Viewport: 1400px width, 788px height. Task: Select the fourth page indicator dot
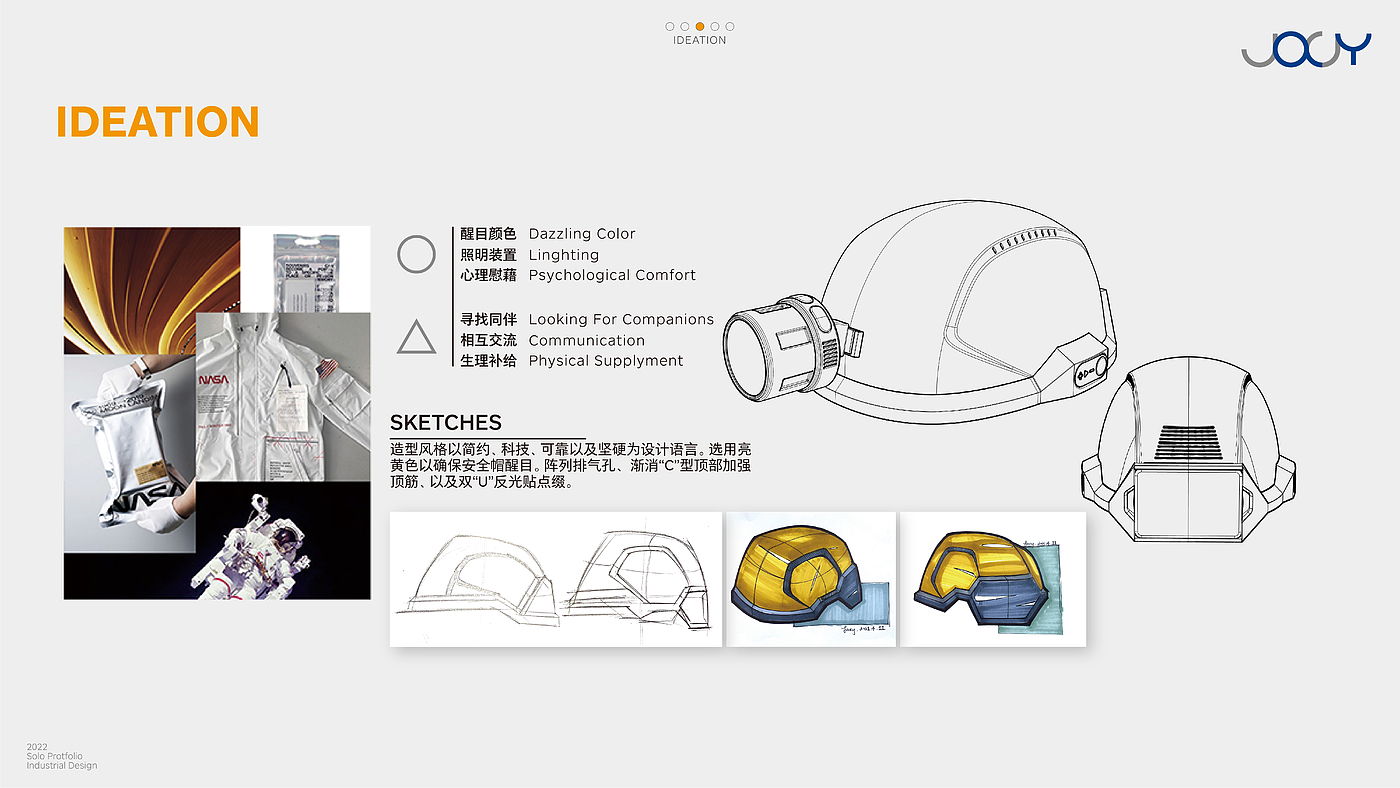[715, 27]
